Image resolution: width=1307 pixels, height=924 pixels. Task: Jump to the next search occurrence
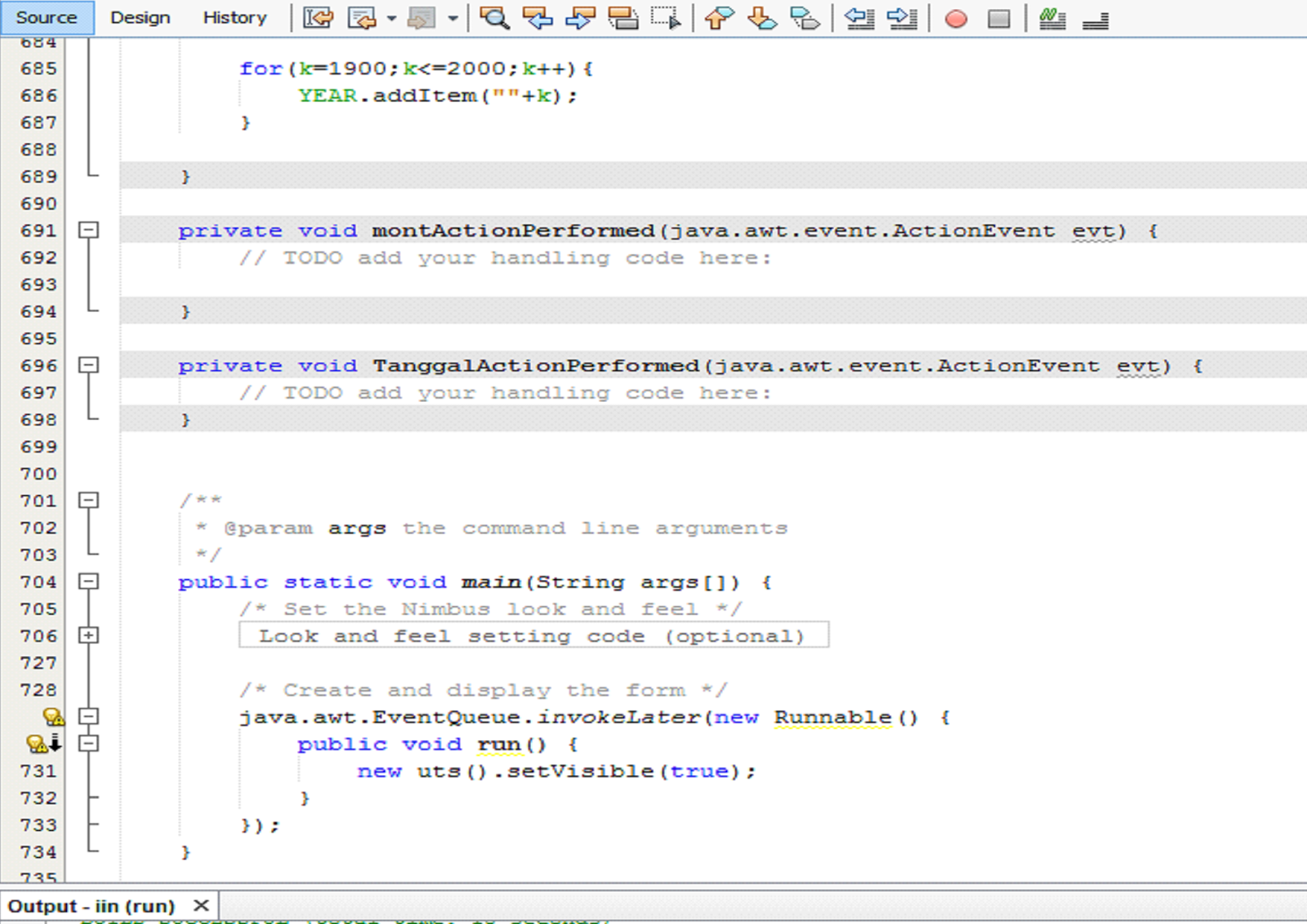click(x=580, y=17)
